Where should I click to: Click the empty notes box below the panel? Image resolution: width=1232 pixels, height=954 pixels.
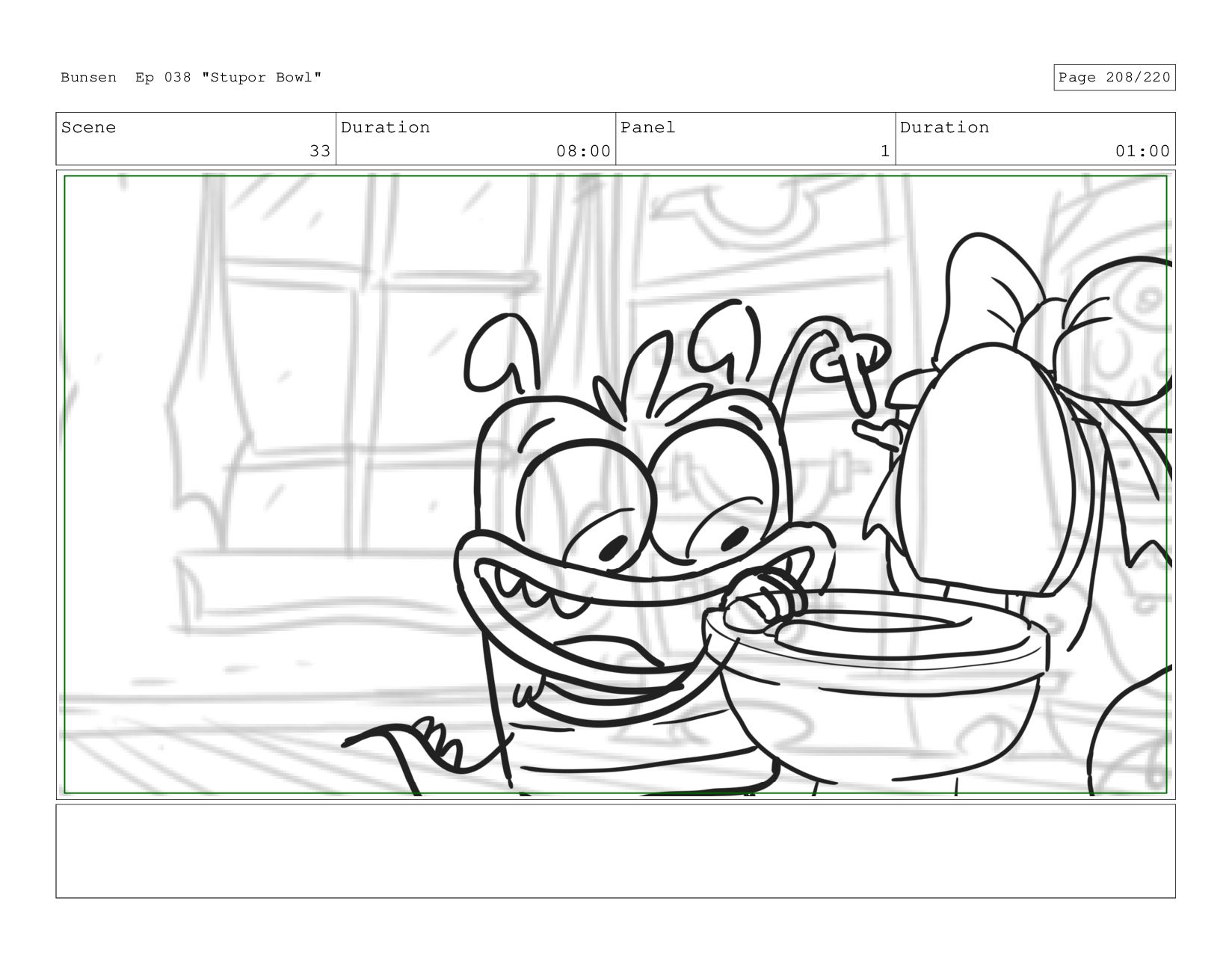pos(615,851)
